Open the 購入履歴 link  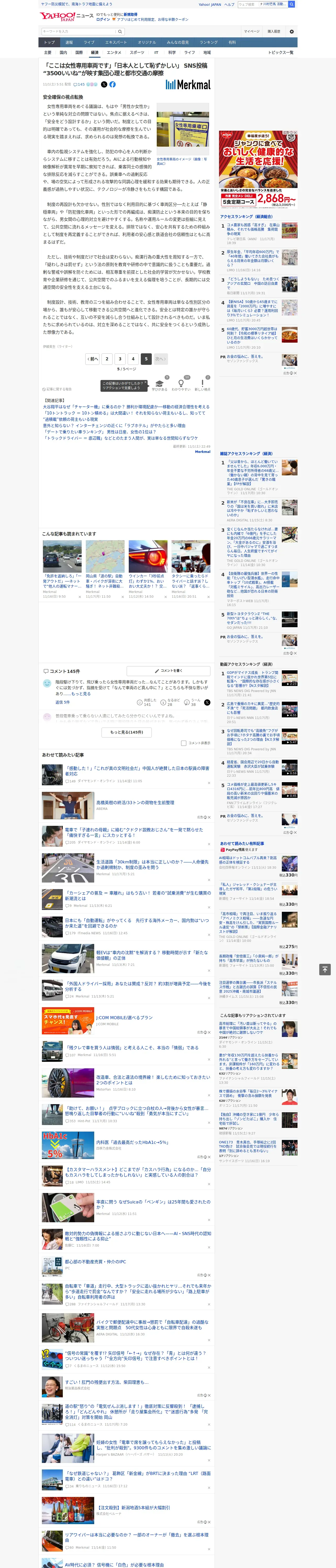274,31
